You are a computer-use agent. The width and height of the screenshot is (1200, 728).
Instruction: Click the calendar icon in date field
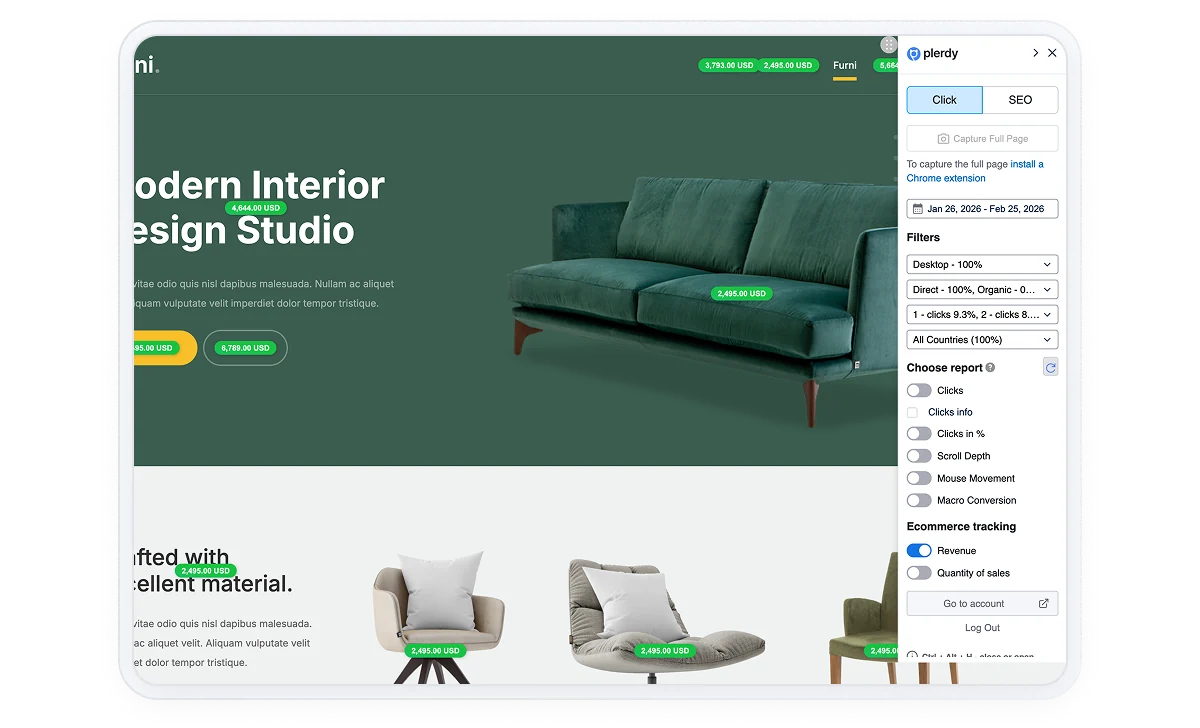(x=918, y=209)
